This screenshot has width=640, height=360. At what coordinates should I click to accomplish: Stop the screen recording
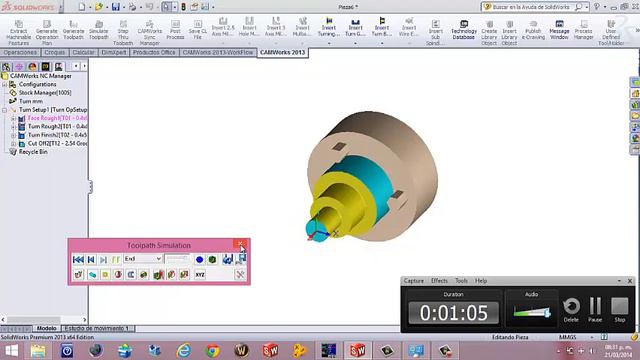click(x=620, y=309)
